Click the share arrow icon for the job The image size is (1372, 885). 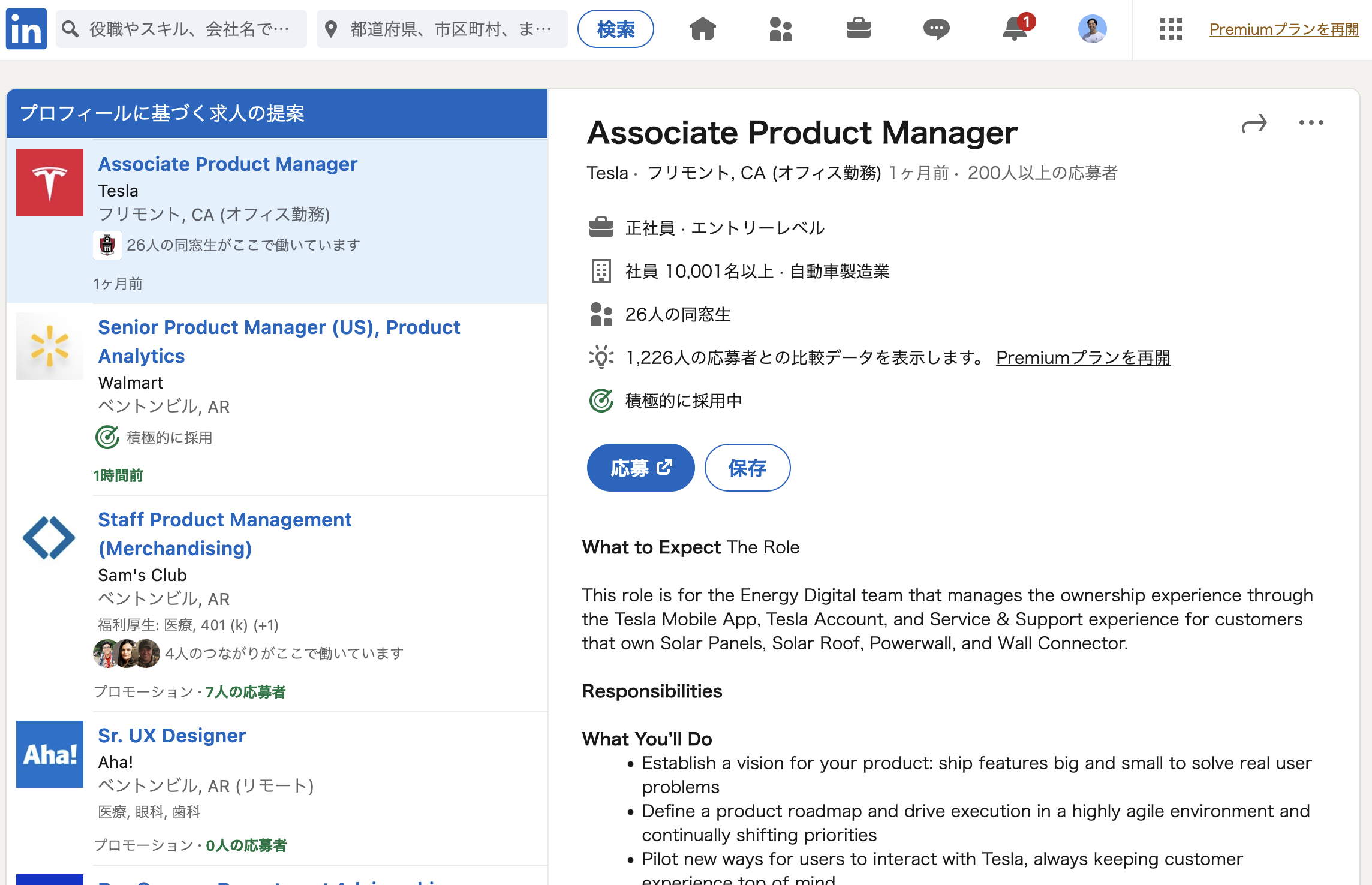click(x=1254, y=124)
